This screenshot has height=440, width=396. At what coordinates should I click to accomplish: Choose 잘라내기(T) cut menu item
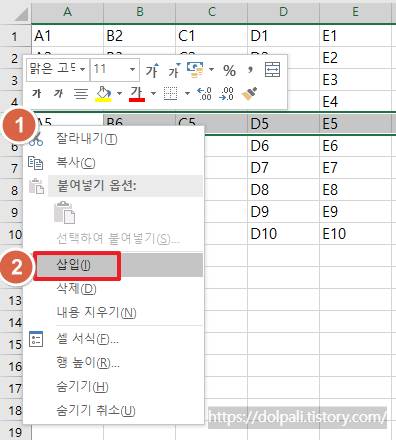pos(113,139)
